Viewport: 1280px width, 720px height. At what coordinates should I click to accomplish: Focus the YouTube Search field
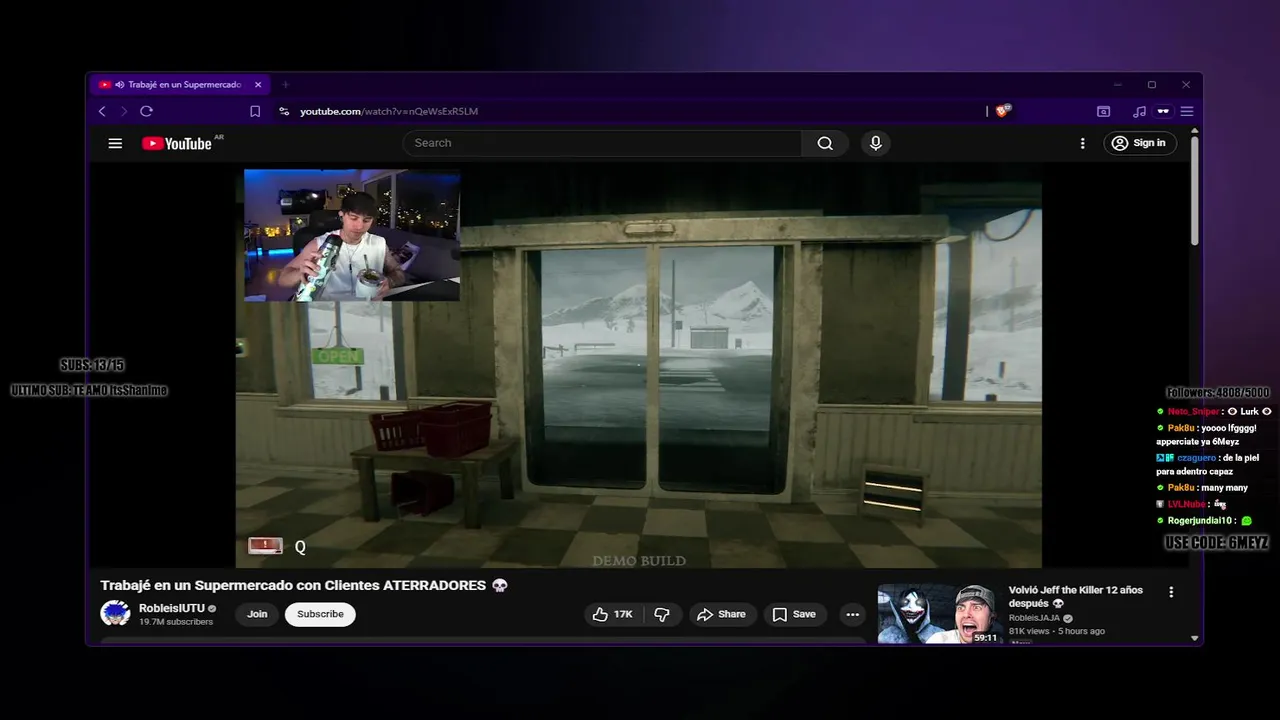[x=602, y=143]
